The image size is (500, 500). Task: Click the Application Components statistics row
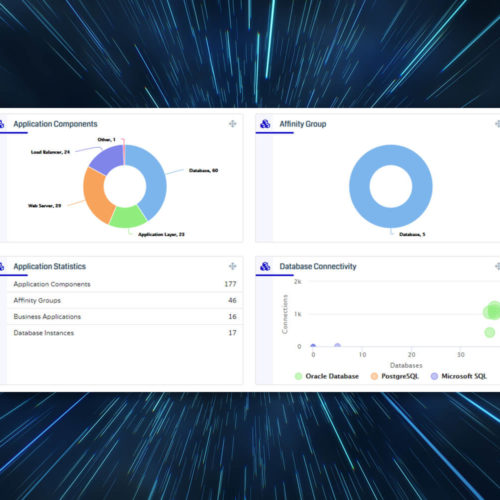tap(125, 284)
